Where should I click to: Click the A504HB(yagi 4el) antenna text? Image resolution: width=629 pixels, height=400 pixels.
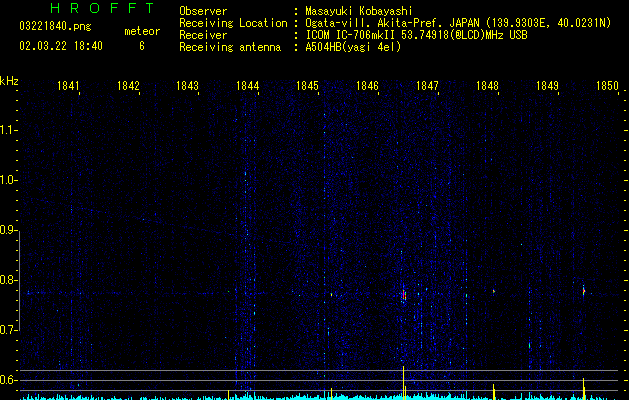353,47
